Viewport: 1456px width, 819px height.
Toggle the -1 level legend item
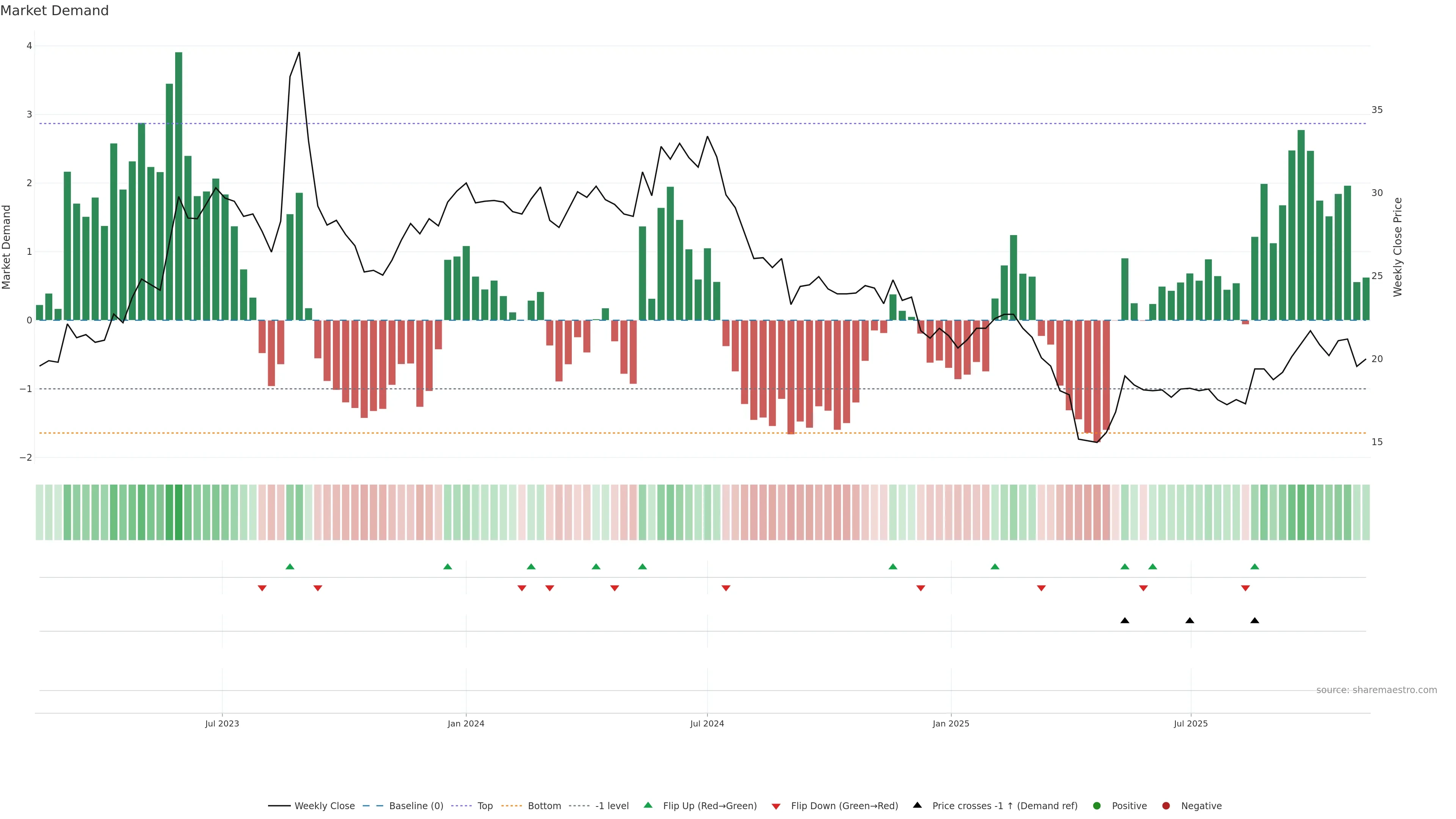pos(612,805)
